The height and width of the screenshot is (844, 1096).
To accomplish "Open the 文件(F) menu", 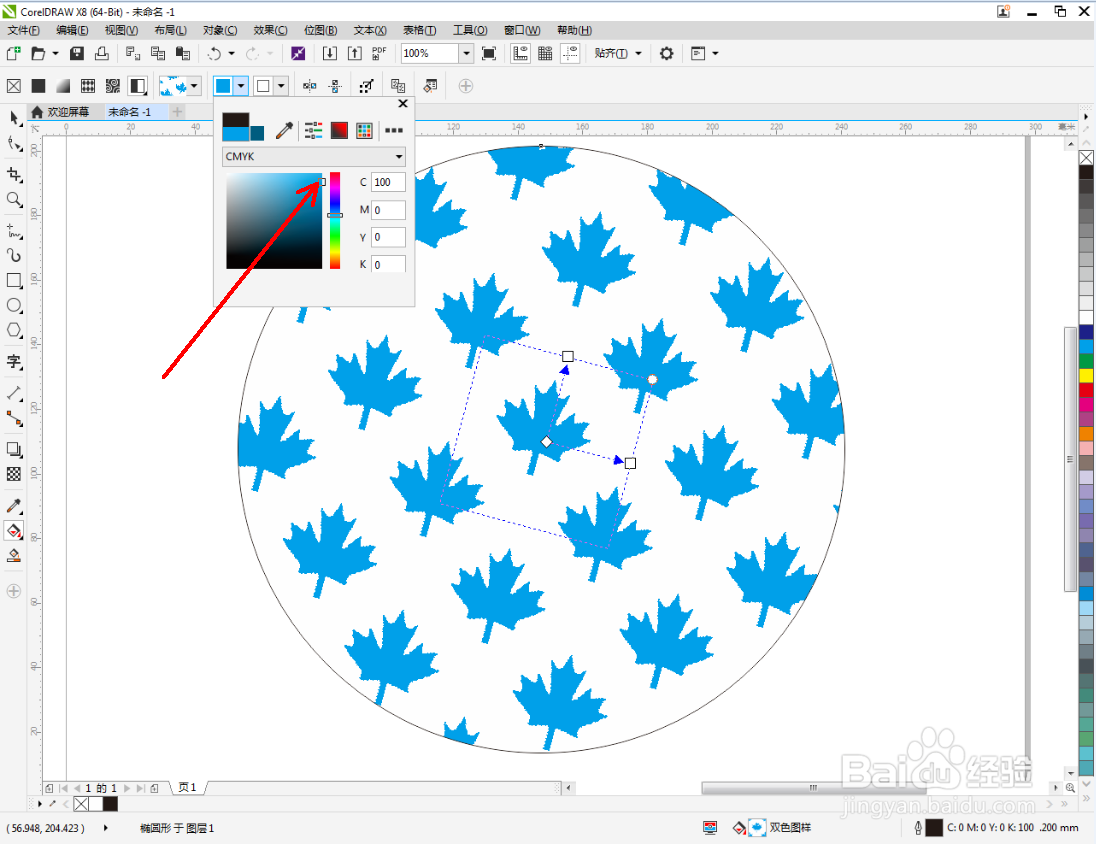I will pos(23,30).
